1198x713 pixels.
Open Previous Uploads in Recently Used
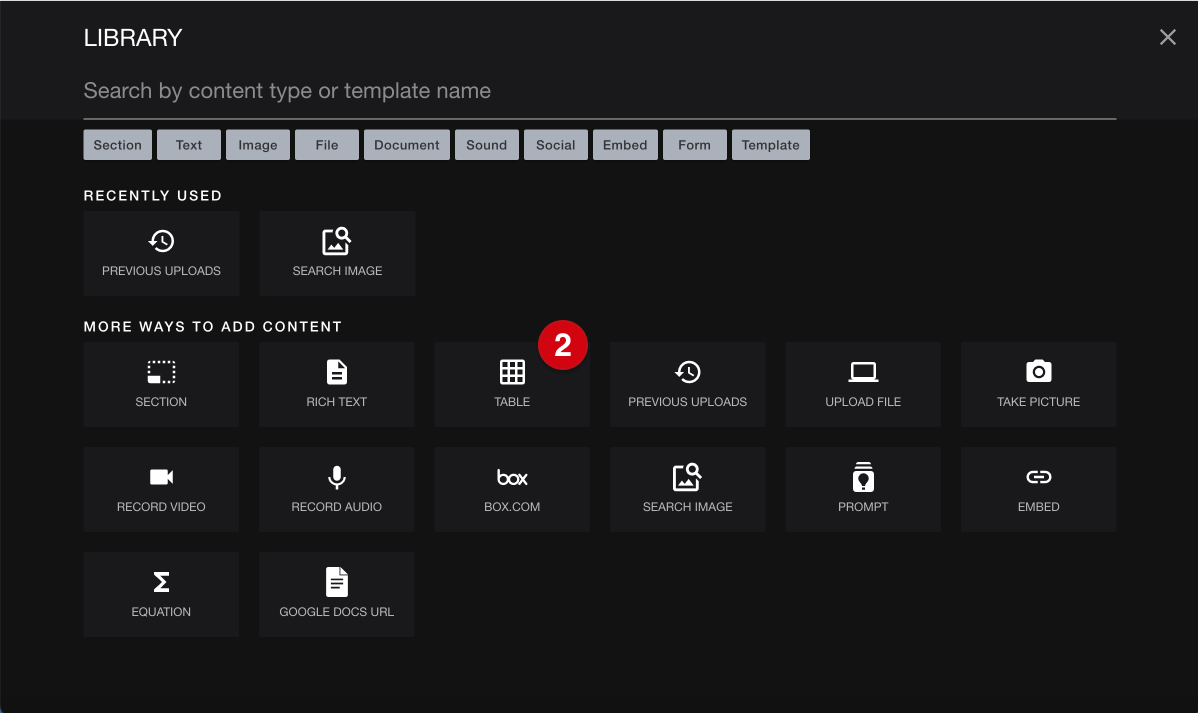click(x=161, y=253)
